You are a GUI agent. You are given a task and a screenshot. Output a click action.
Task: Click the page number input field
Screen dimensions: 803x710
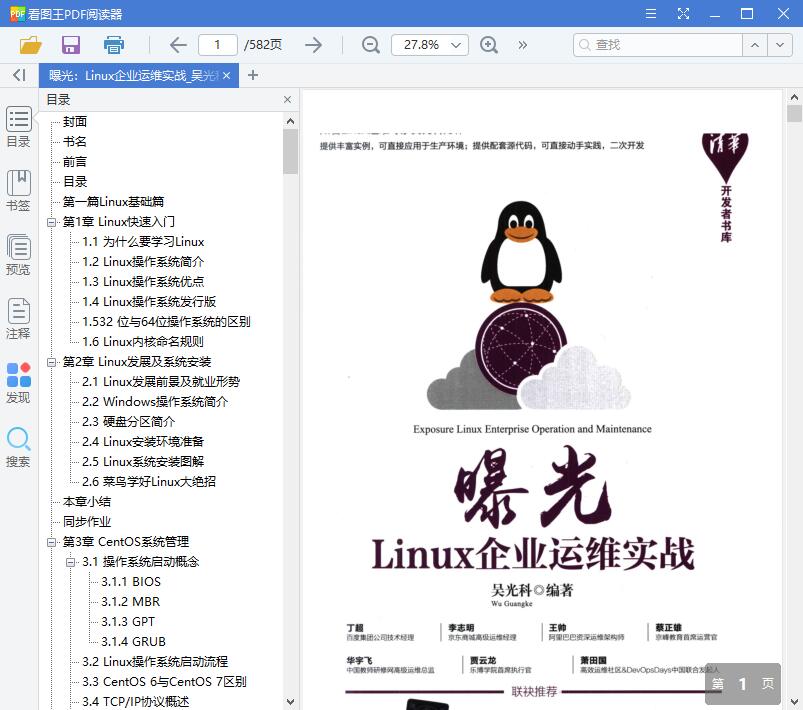[x=218, y=45]
